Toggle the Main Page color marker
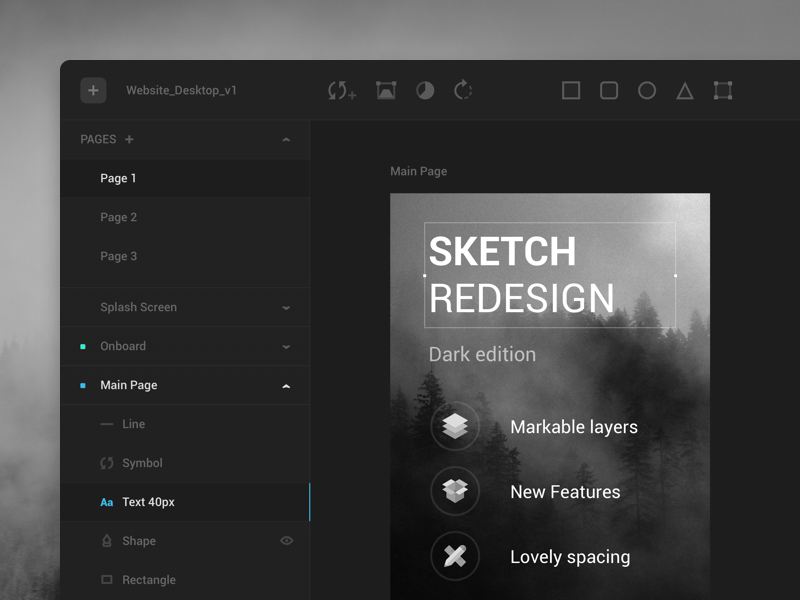The height and width of the screenshot is (600, 800). (83, 386)
